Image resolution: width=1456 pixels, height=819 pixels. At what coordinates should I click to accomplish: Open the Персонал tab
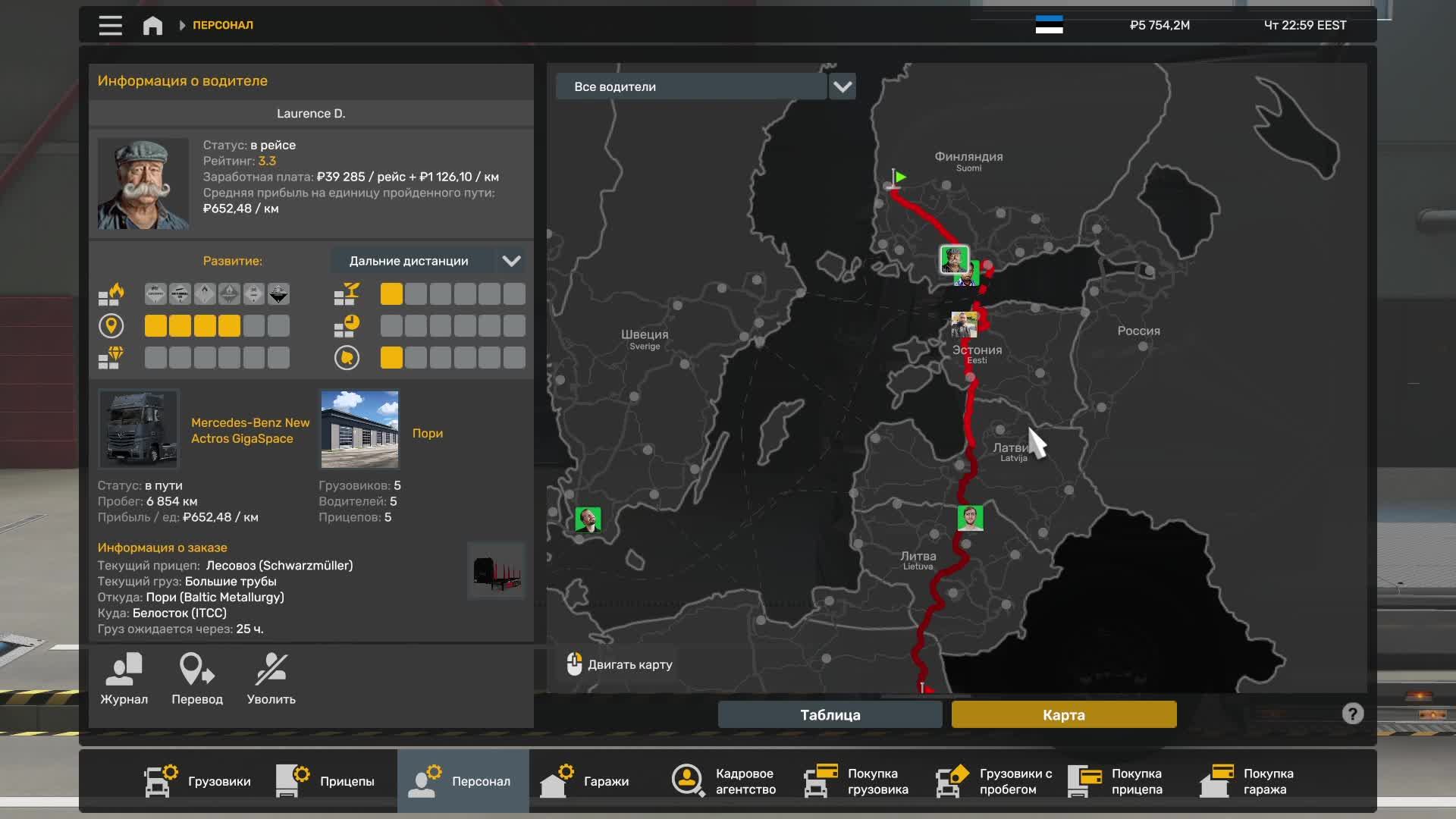[463, 781]
